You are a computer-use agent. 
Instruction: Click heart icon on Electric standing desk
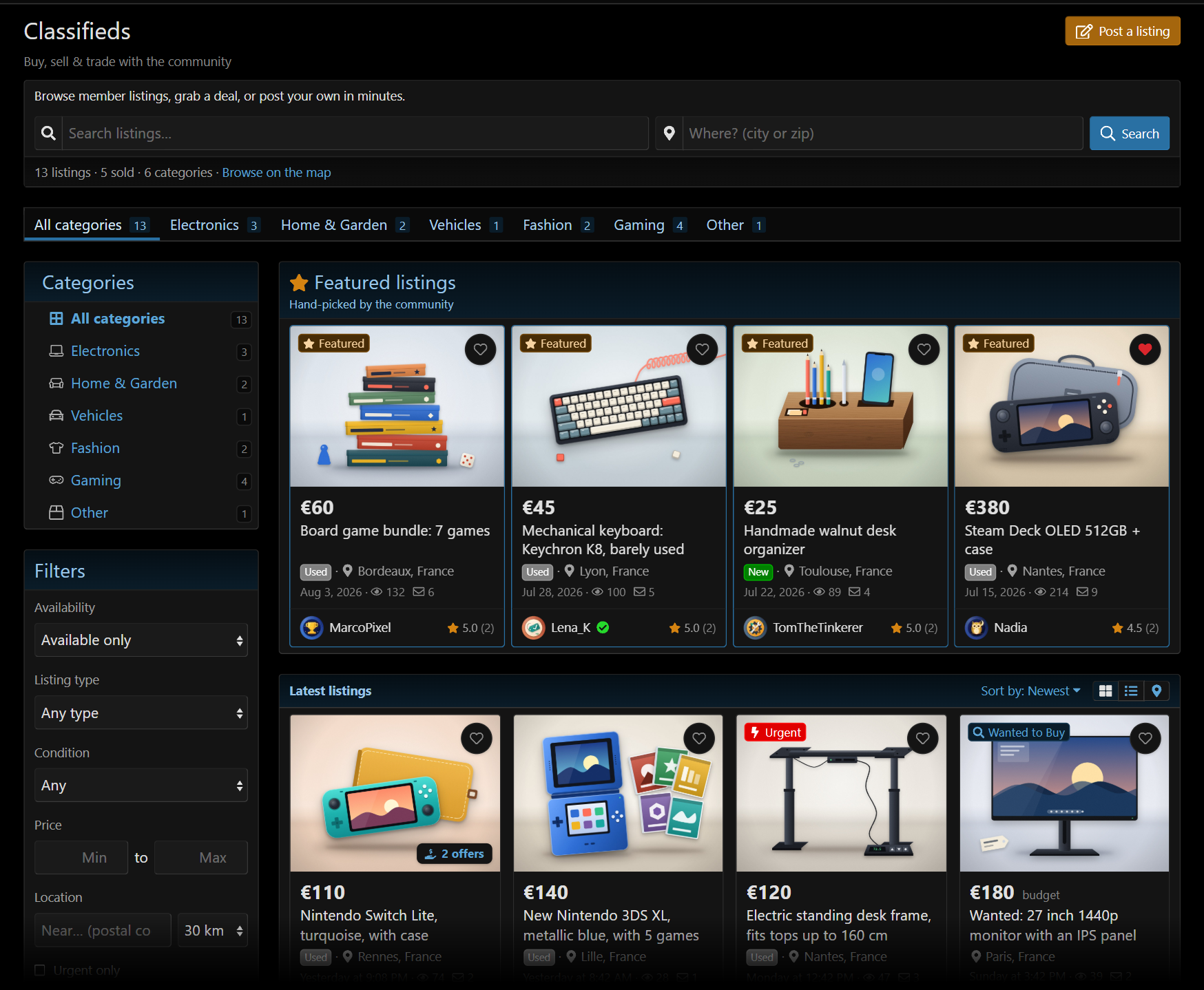pos(922,738)
